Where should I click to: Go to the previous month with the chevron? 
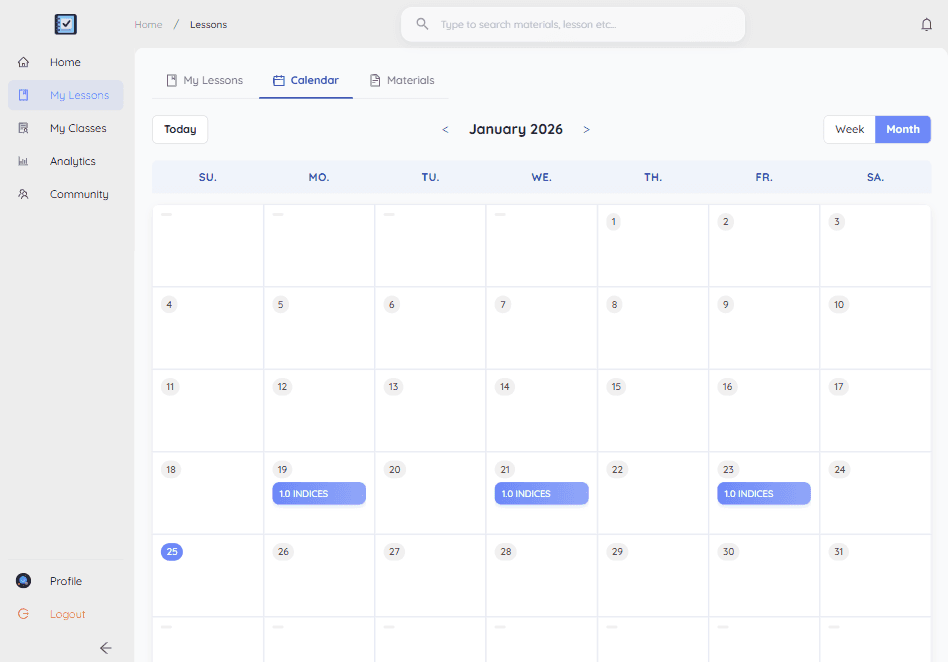click(x=446, y=129)
